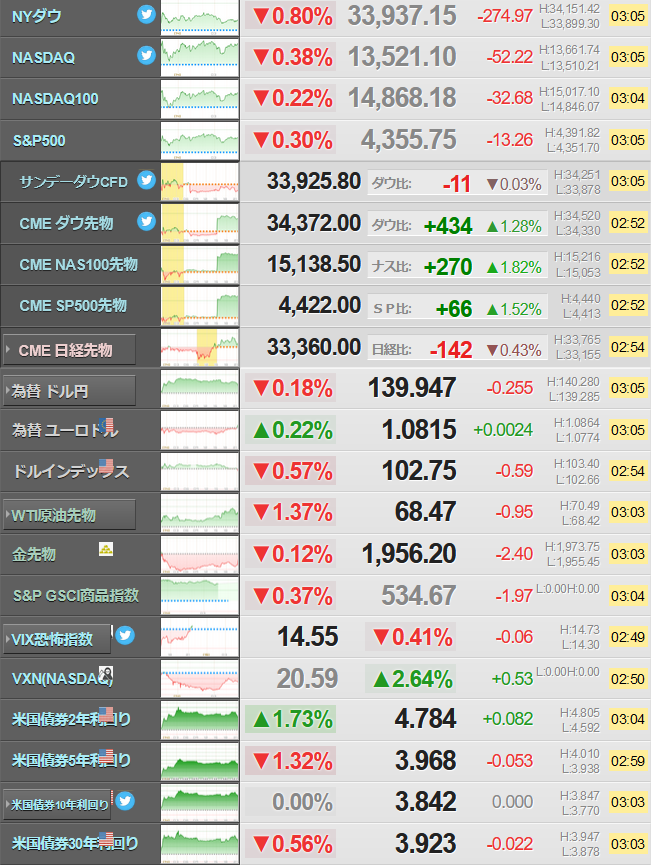Click the flag icon on 為替 ユーロドル
This screenshot has width=652, height=865.
[x=106, y=425]
